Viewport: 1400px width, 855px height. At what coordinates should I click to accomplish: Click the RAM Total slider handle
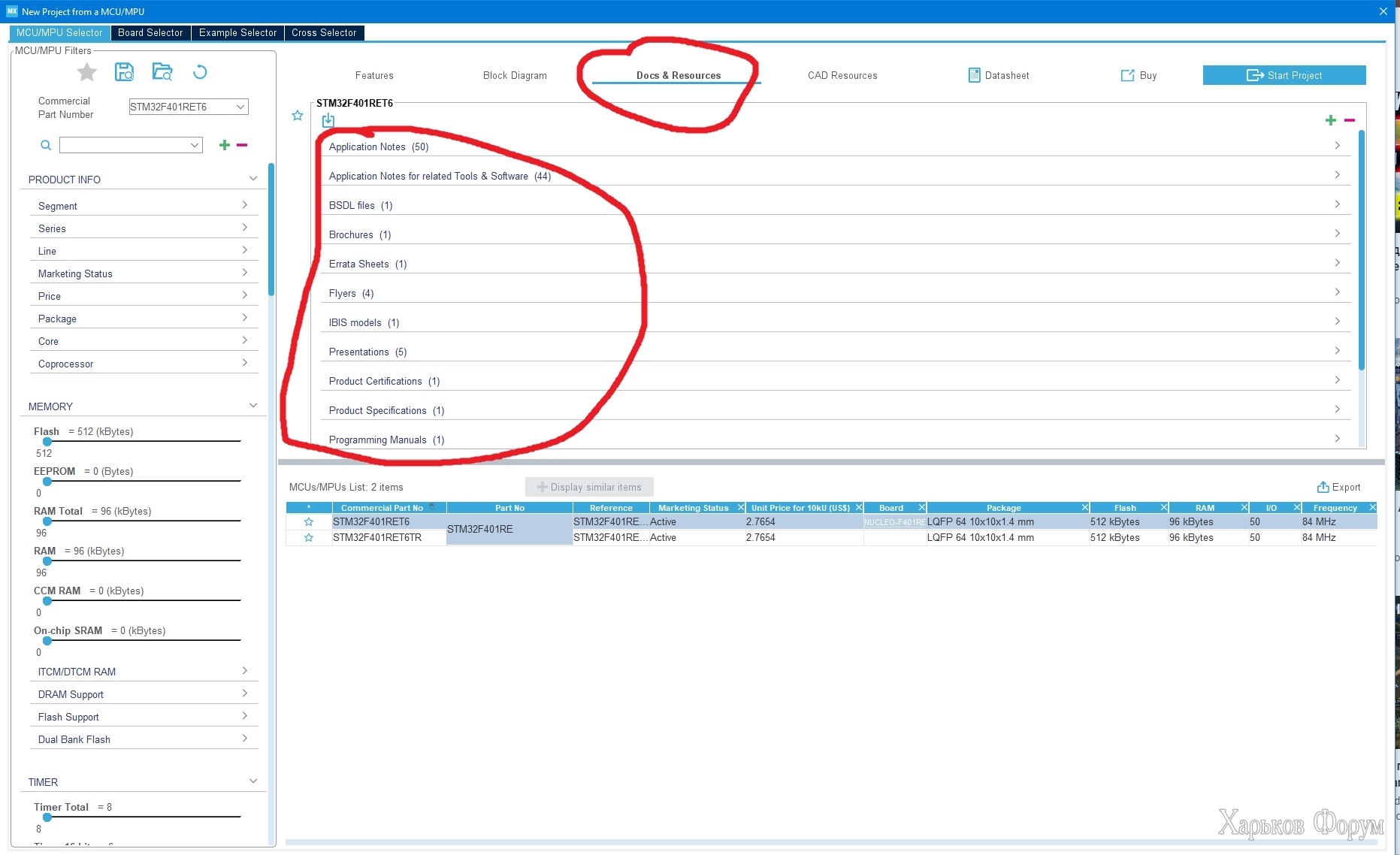coord(47,521)
